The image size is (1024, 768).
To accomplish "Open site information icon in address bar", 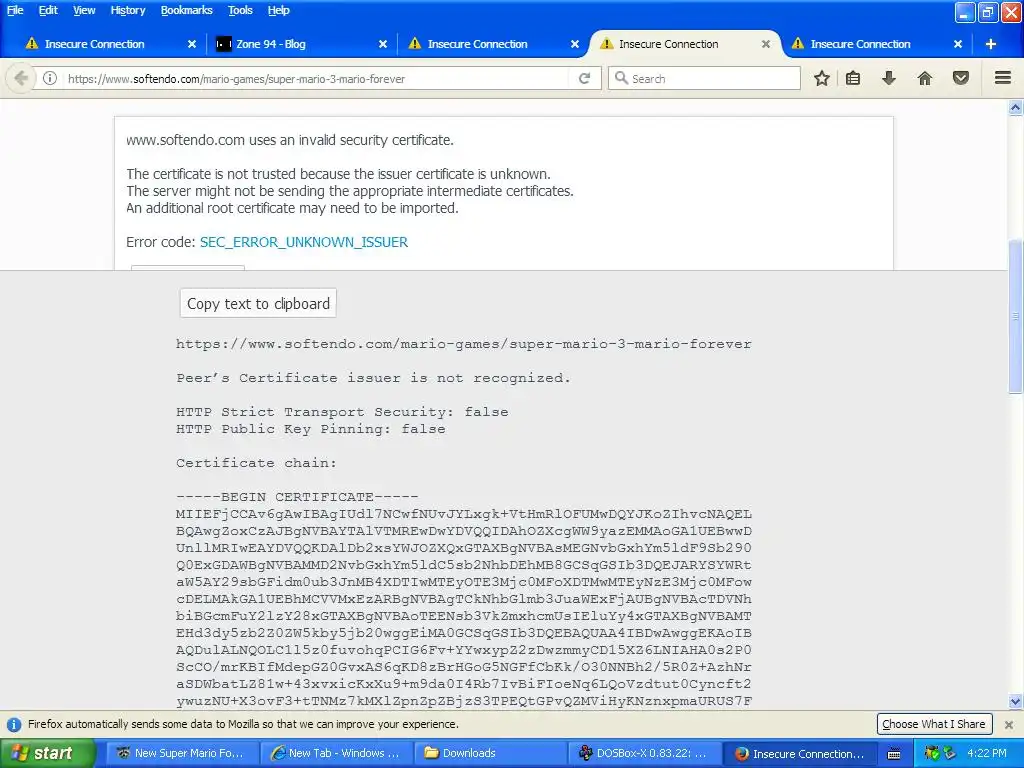I will (x=50, y=78).
